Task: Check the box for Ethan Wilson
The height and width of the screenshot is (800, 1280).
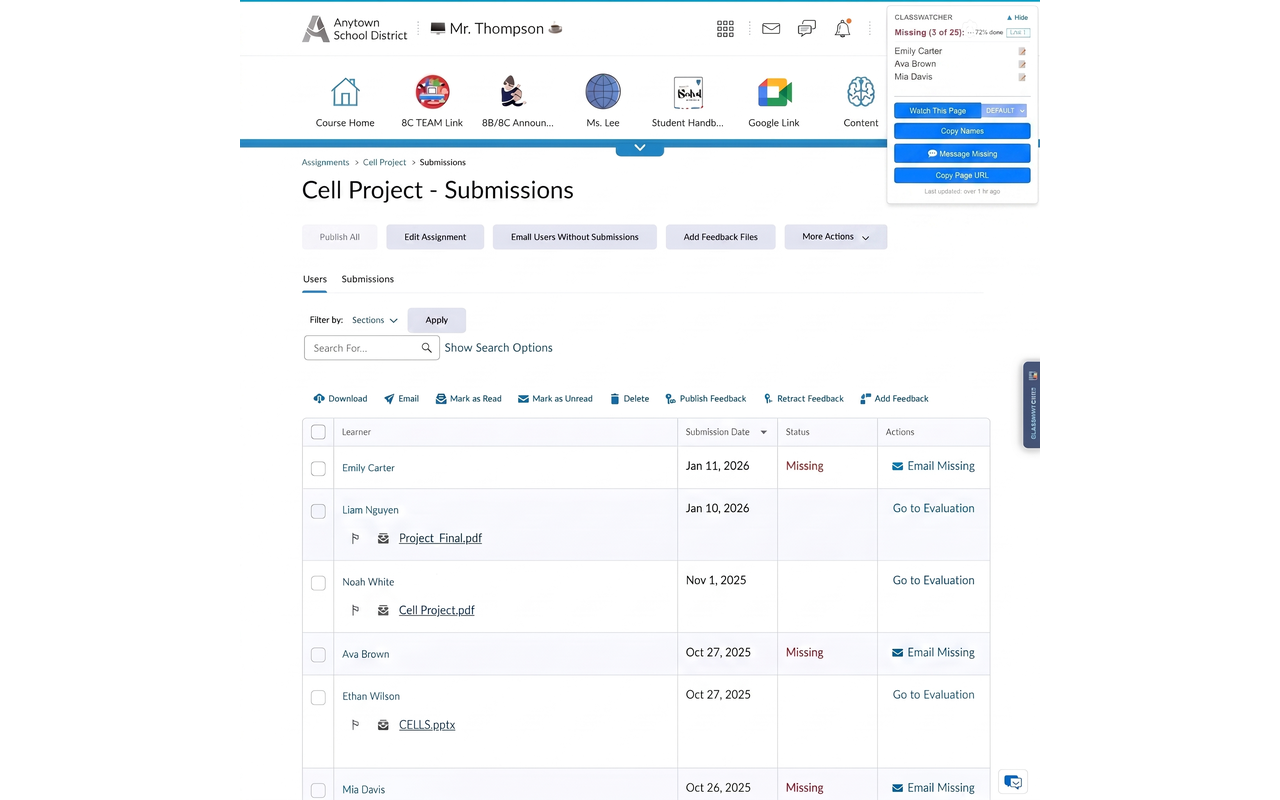Action: [318, 697]
